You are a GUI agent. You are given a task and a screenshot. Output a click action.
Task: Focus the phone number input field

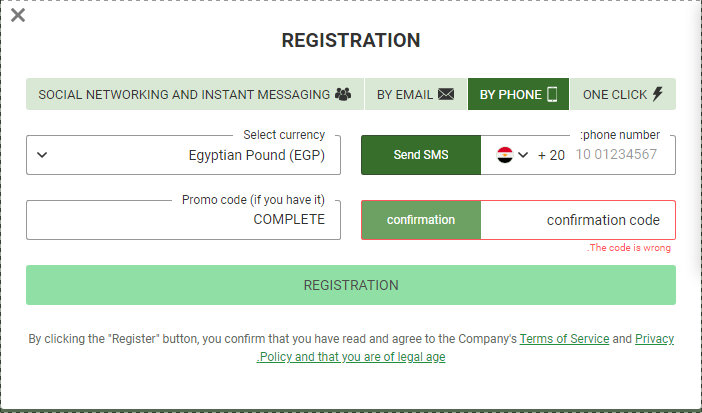pos(622,155)
